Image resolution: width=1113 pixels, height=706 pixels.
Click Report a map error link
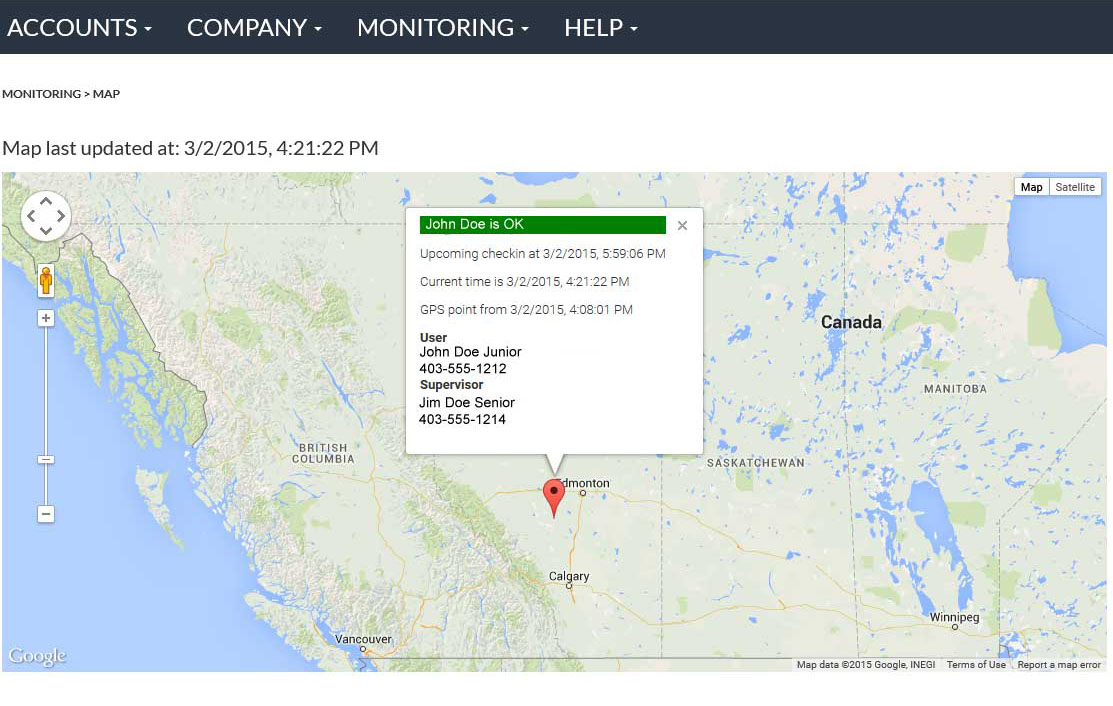tap(1059, 665)
